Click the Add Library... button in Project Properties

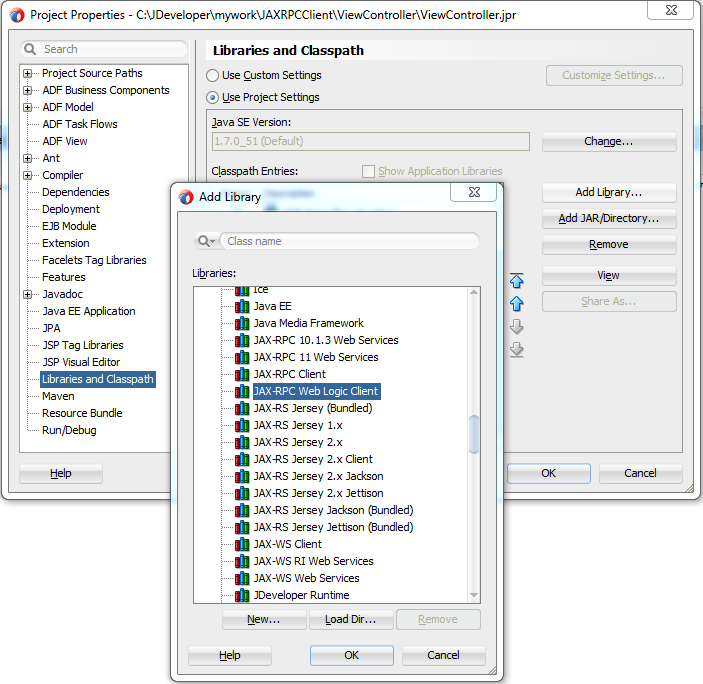click(609, 192)
